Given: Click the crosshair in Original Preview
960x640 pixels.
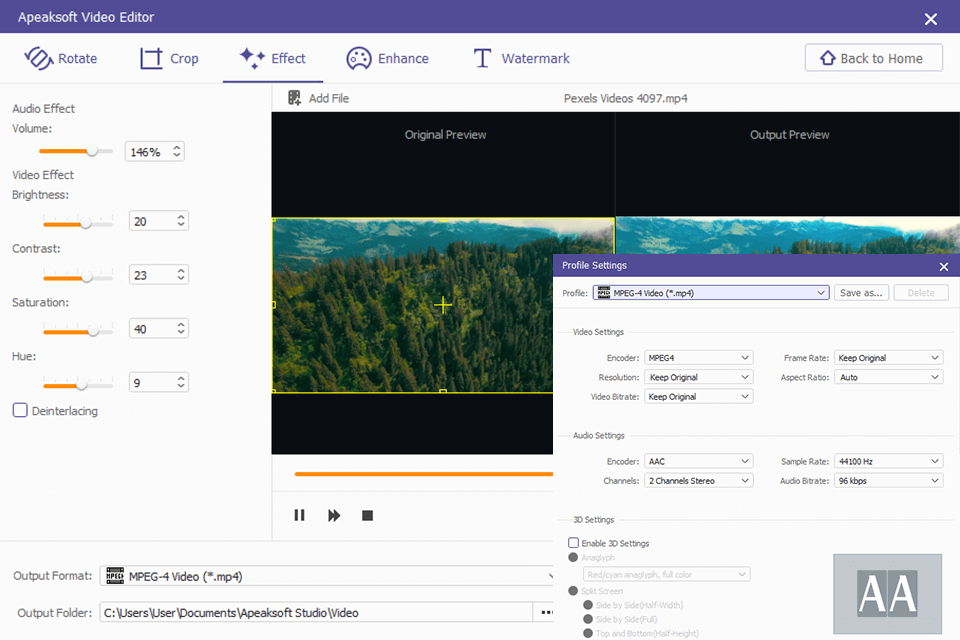Looking at the screenshot, I should 443,304.
